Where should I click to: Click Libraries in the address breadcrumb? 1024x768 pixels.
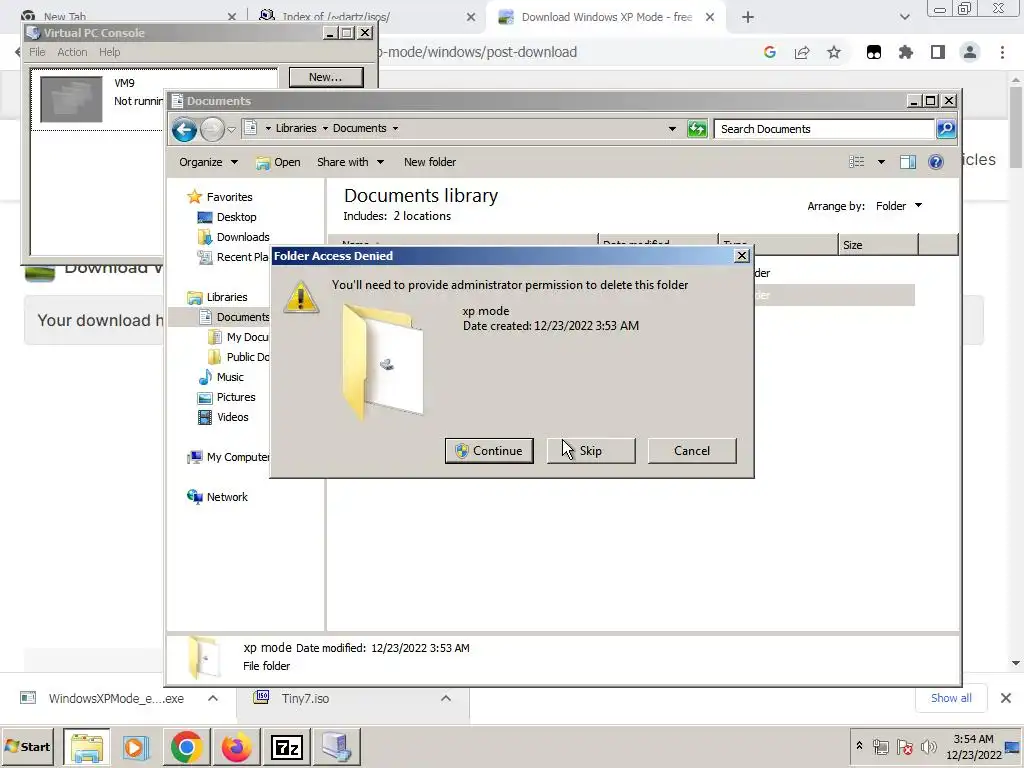[296, 128]
